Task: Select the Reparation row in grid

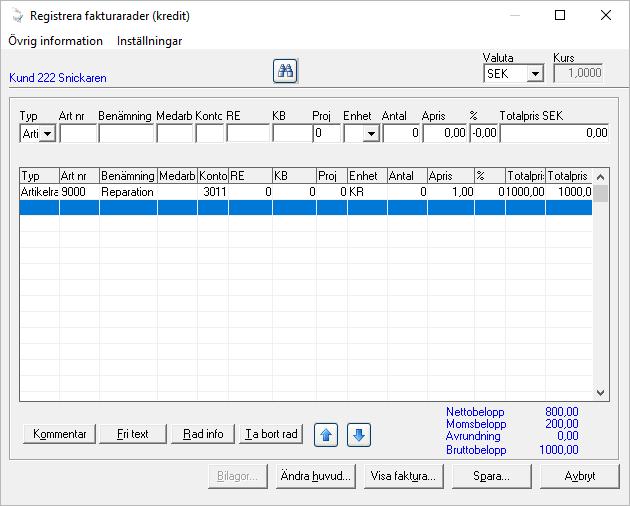Action: (x=306, y=192)
